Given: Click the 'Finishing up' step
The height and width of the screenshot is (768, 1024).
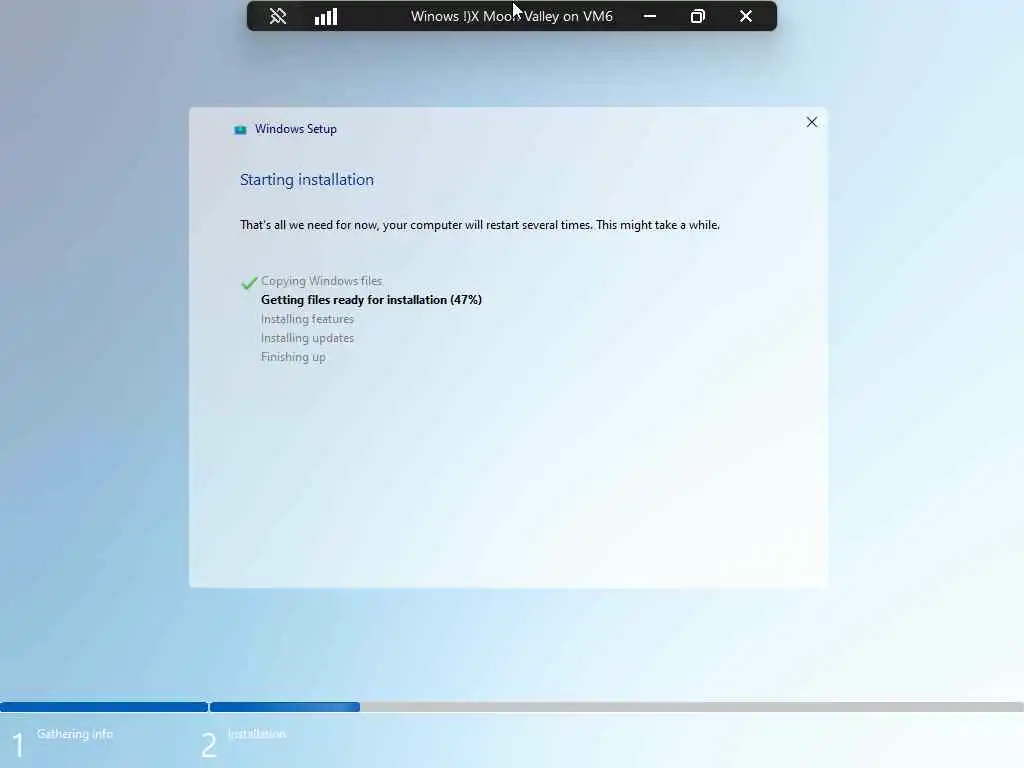Looking at the screenshot, I should 293,357.
